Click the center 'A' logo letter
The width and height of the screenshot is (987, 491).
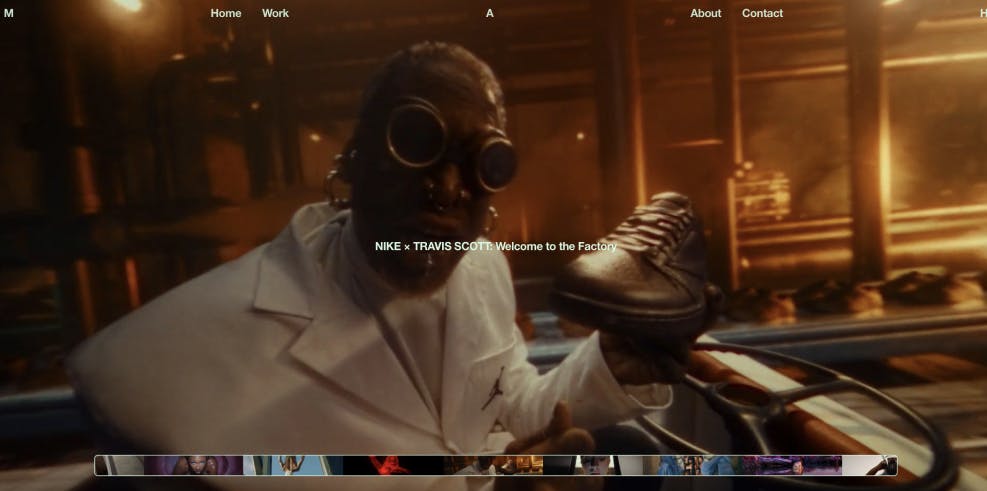tap(489, 13)
